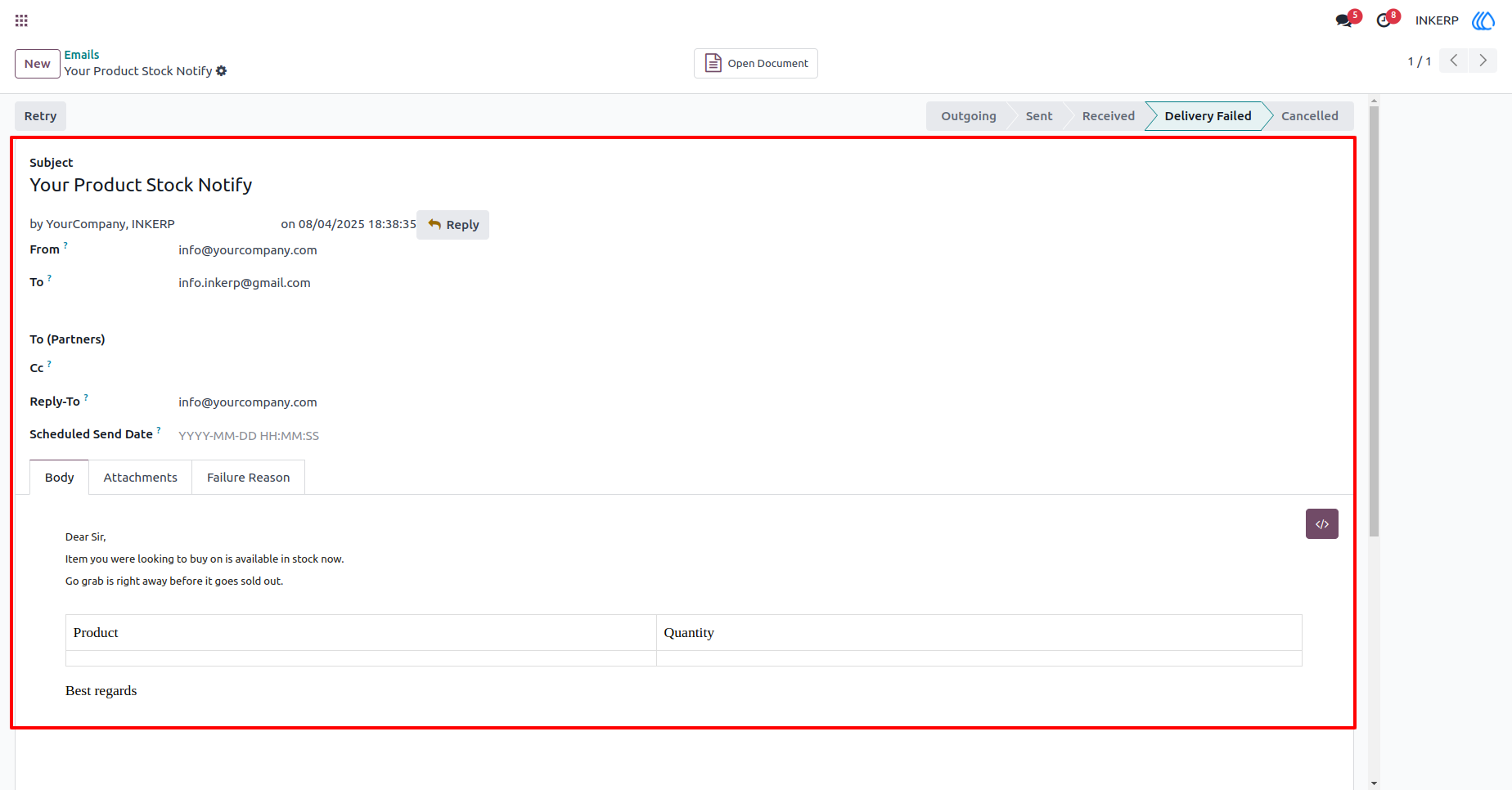Click the blue company logo avatar

click(x=1483, y=20)
